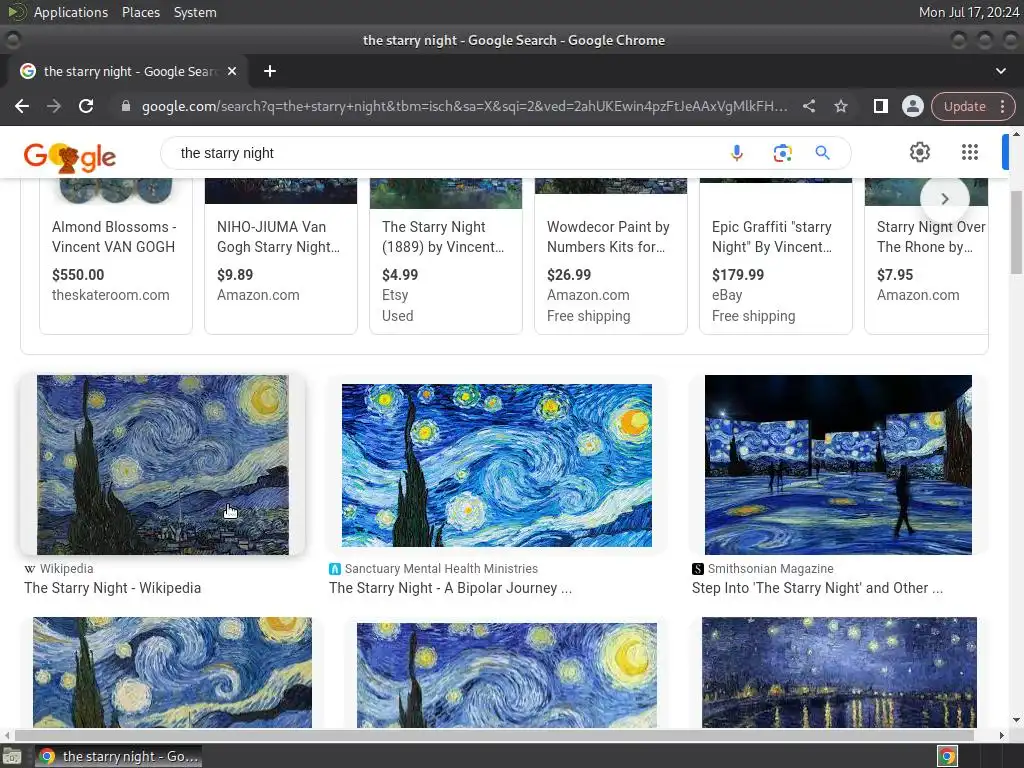Click 'Step Into The Starry Night and Other' caption
The height and width of the screenshot is (768, 1024).
coord(817,588)
